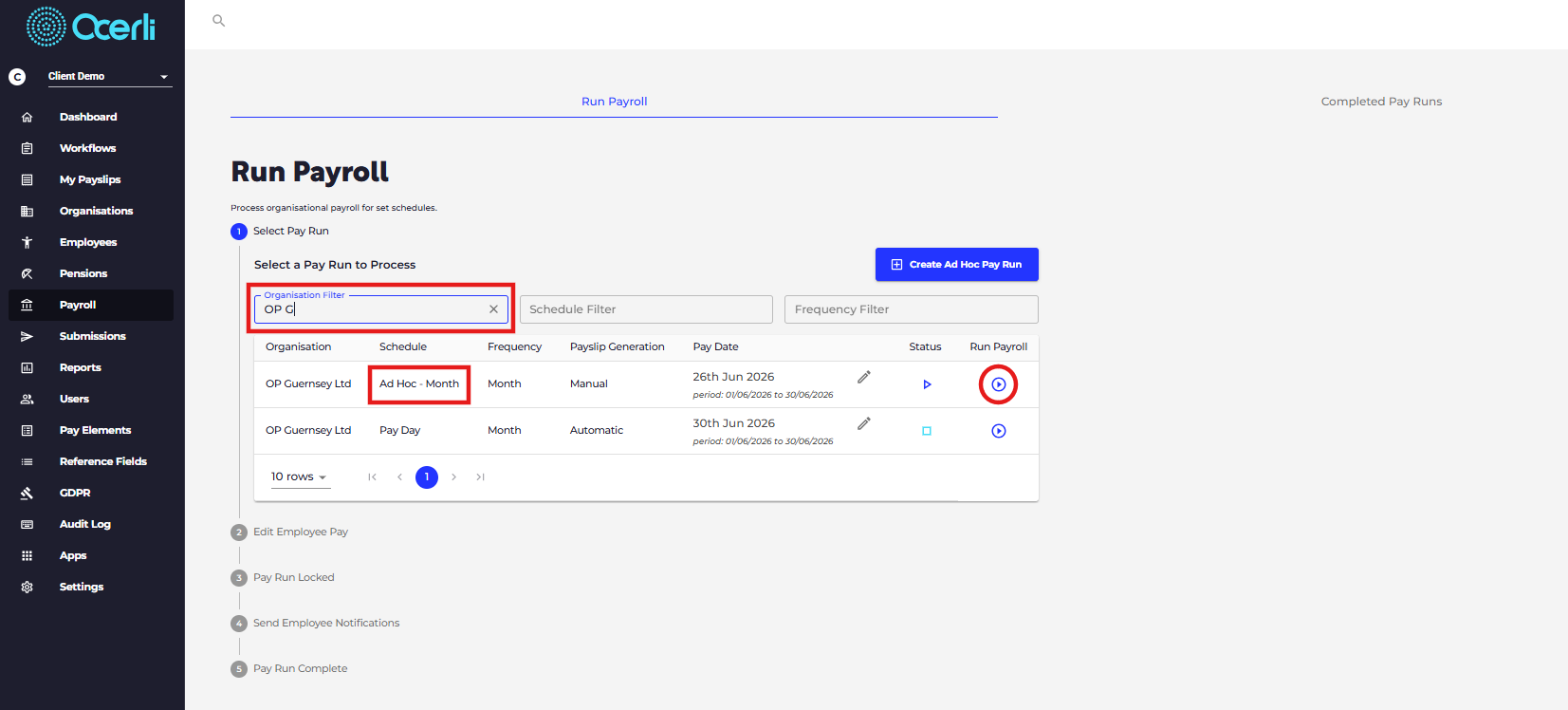Open Dashboard from the sidebar

tap(88, 117)
